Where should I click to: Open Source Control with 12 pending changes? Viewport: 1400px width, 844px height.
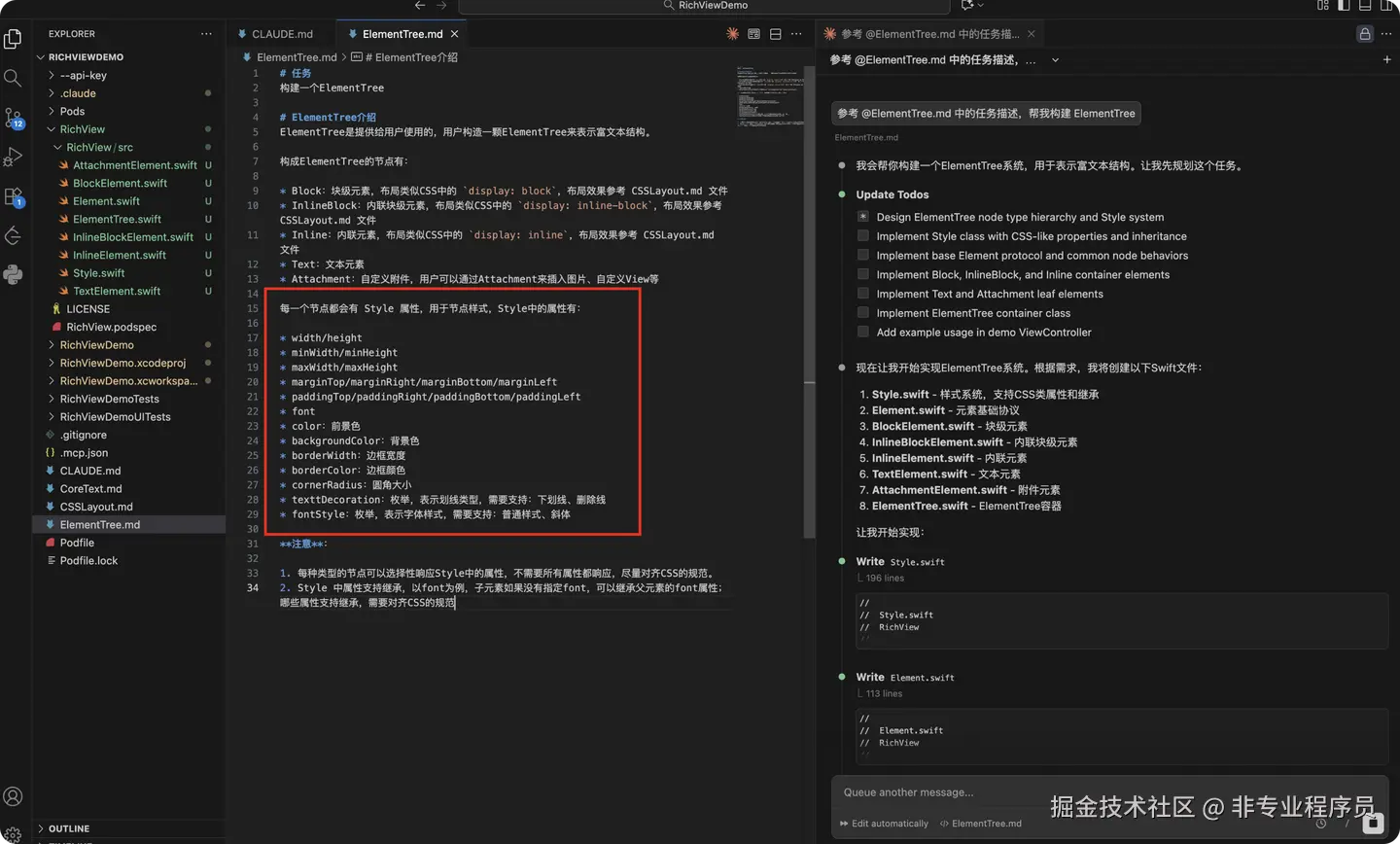pos(14,118)
